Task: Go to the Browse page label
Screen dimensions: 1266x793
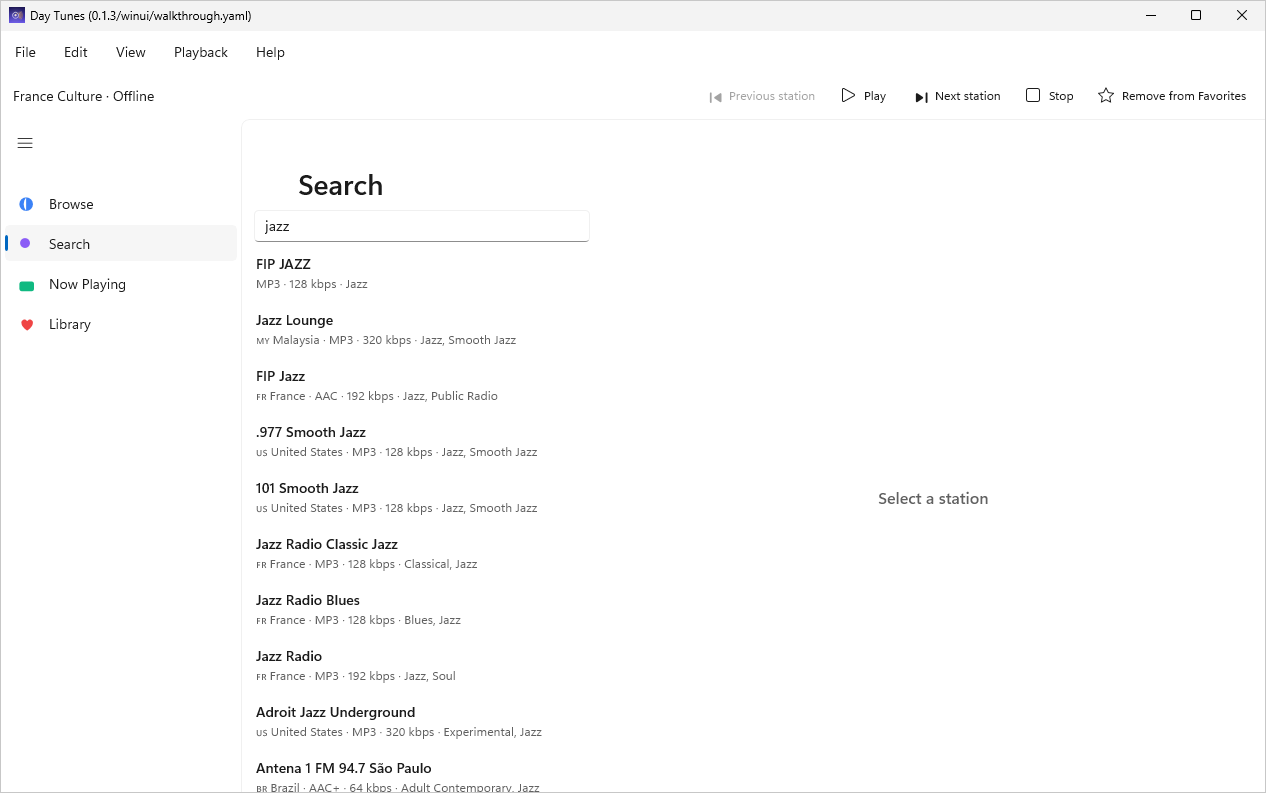Action: click(71, 204)
